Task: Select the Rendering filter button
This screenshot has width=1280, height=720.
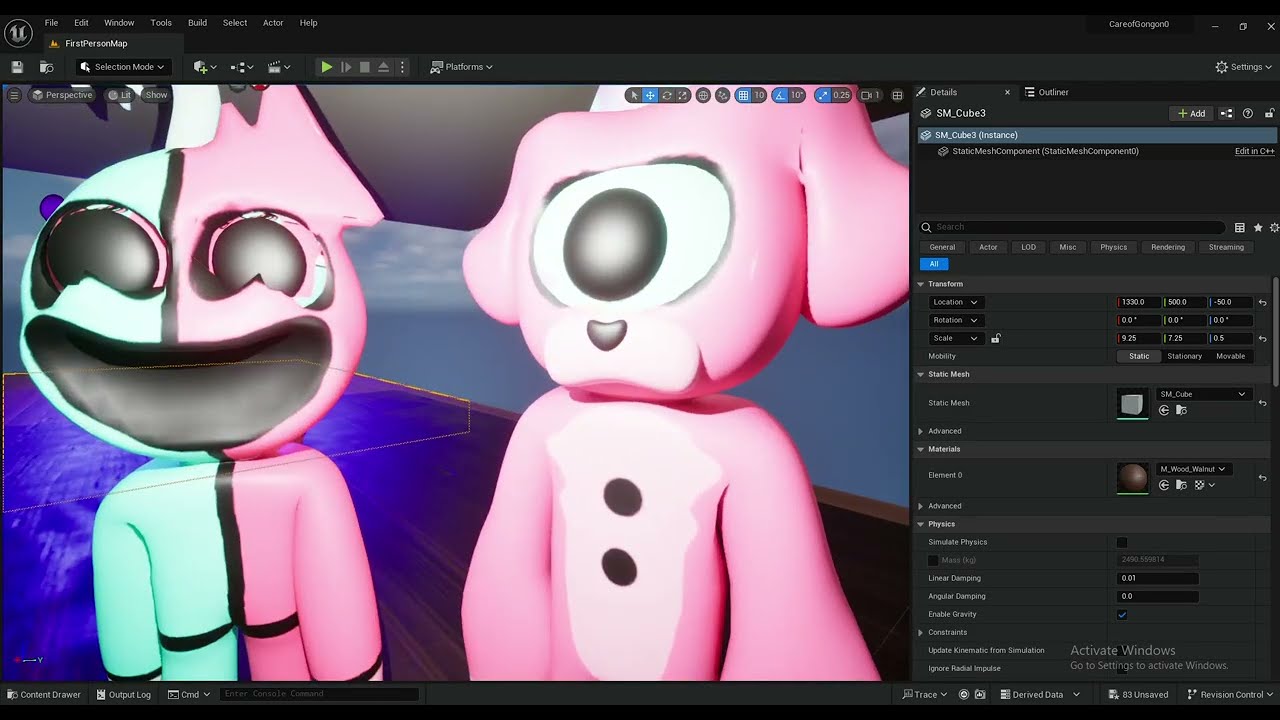Action: (x=1168, y=247)
